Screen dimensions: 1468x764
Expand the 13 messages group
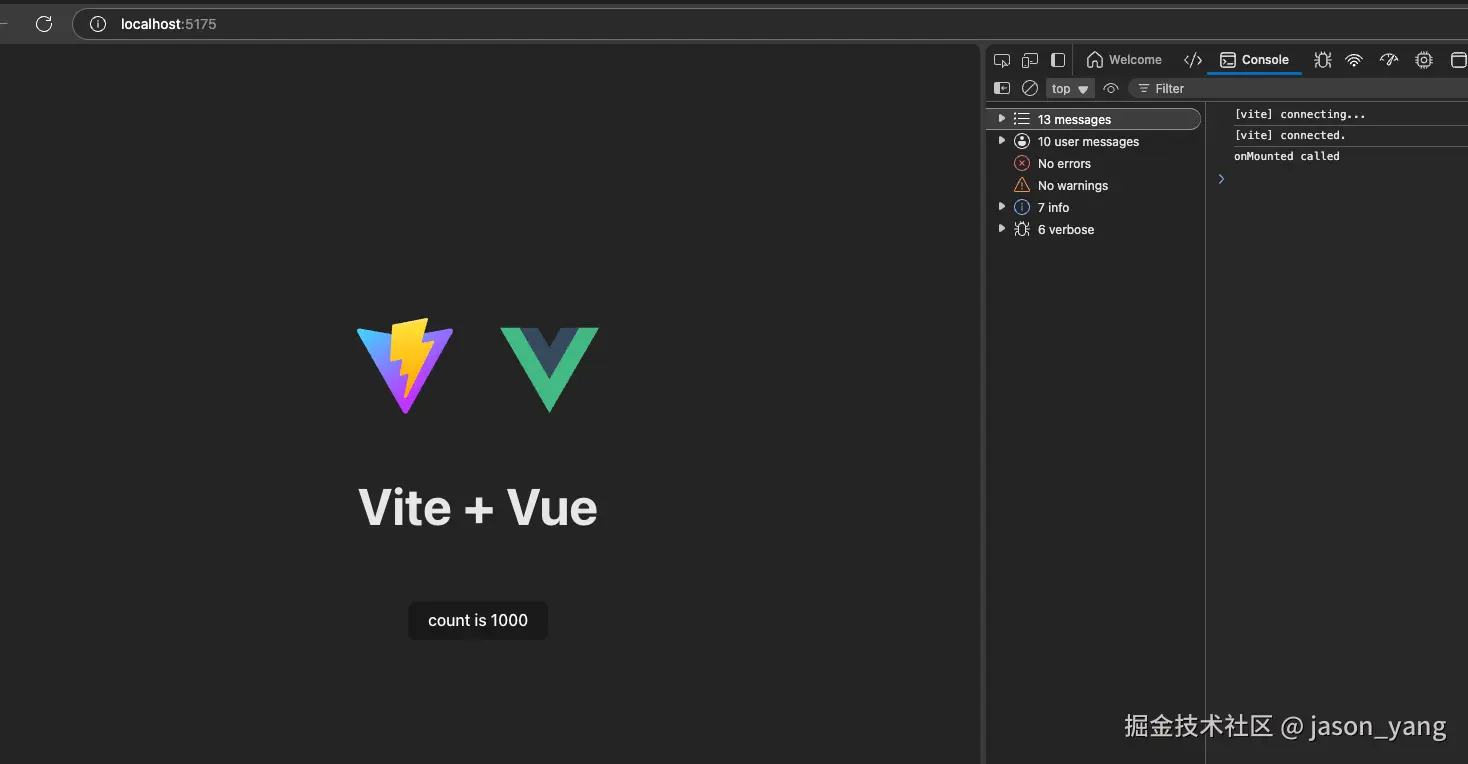1002,118
